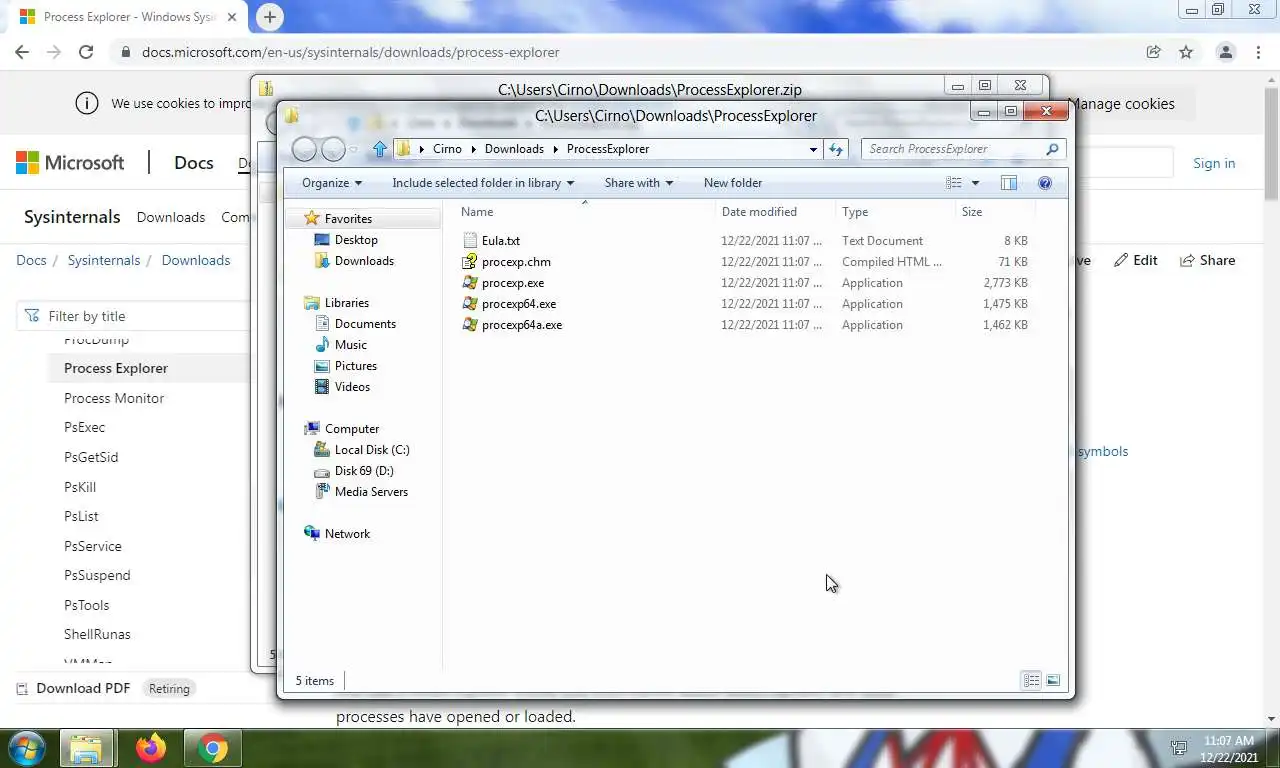Open Windows Explorer taskbar icon
This screenshot has height=768, width=1280.
(86, 748)
